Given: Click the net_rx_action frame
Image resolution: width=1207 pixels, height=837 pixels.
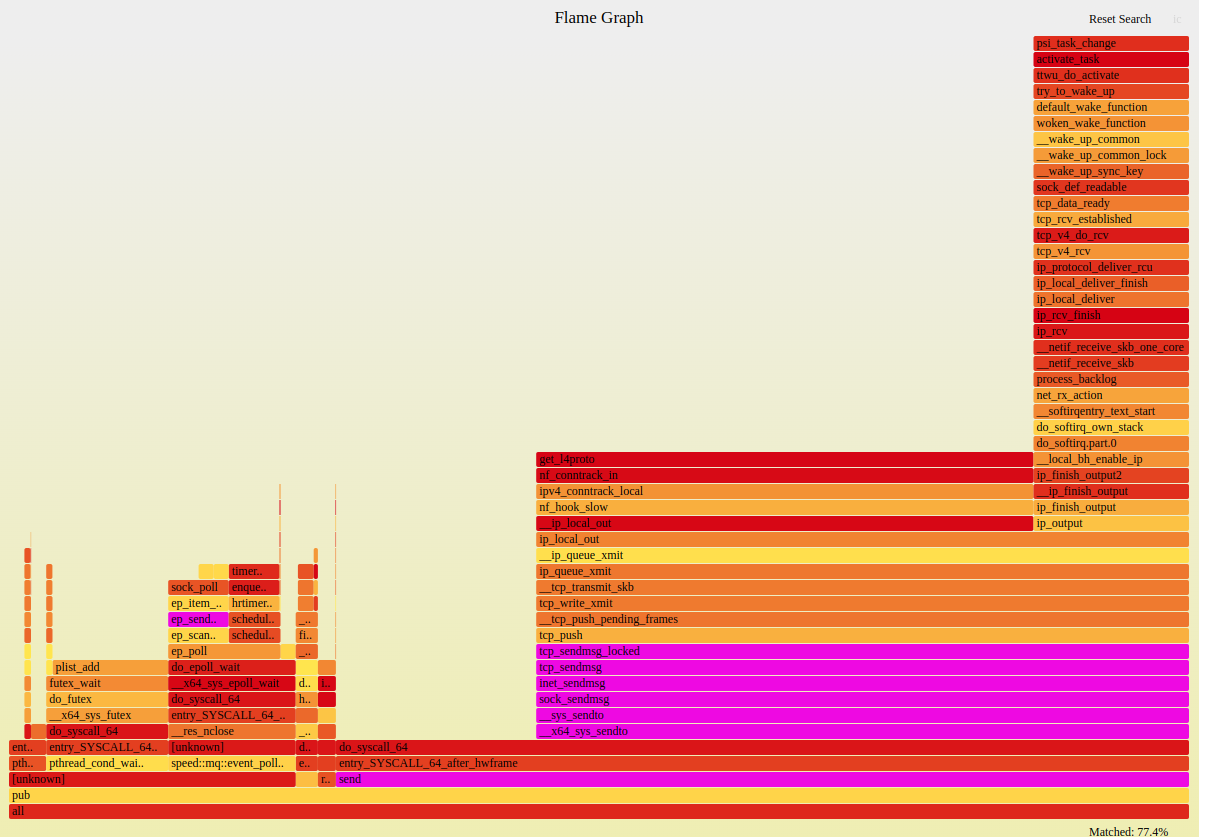Looking at the screenshot, I should (1110, 395).
